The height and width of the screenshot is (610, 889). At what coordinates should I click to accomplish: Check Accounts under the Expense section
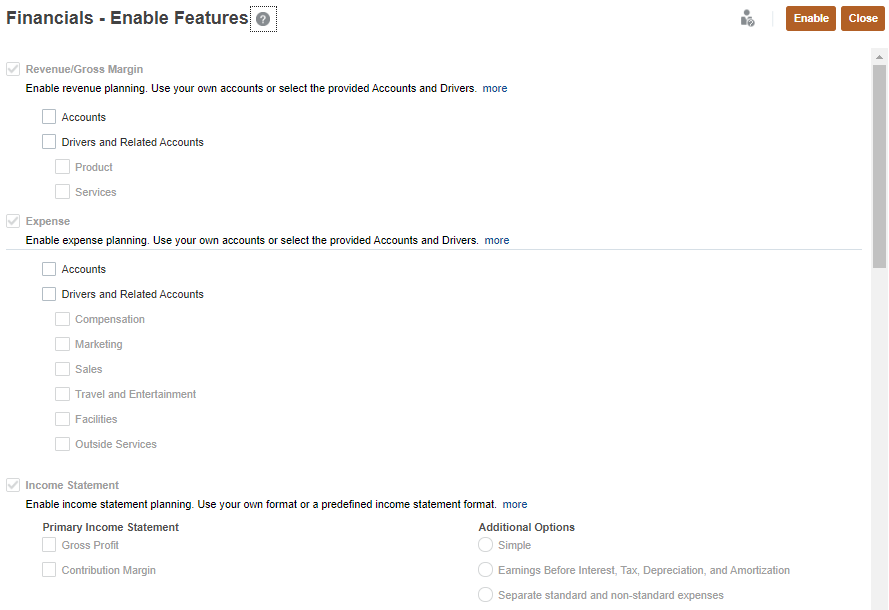(48, 268)
